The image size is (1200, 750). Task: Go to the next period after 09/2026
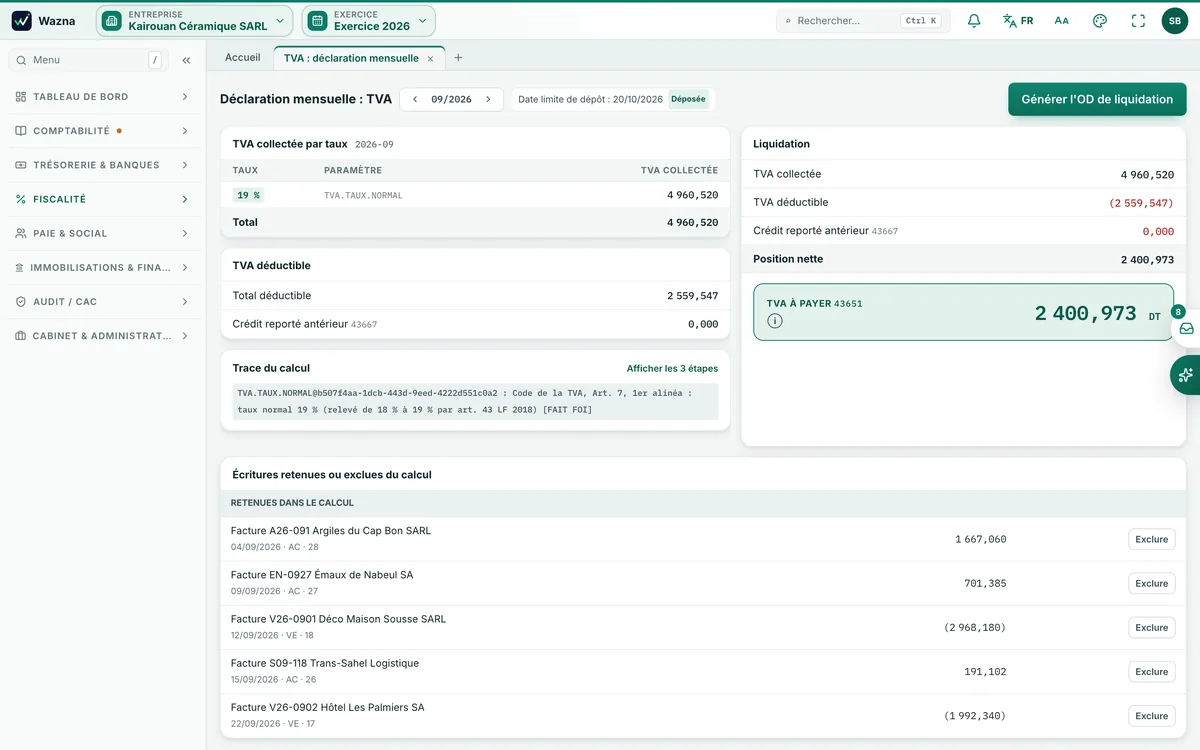pos(488,99)
